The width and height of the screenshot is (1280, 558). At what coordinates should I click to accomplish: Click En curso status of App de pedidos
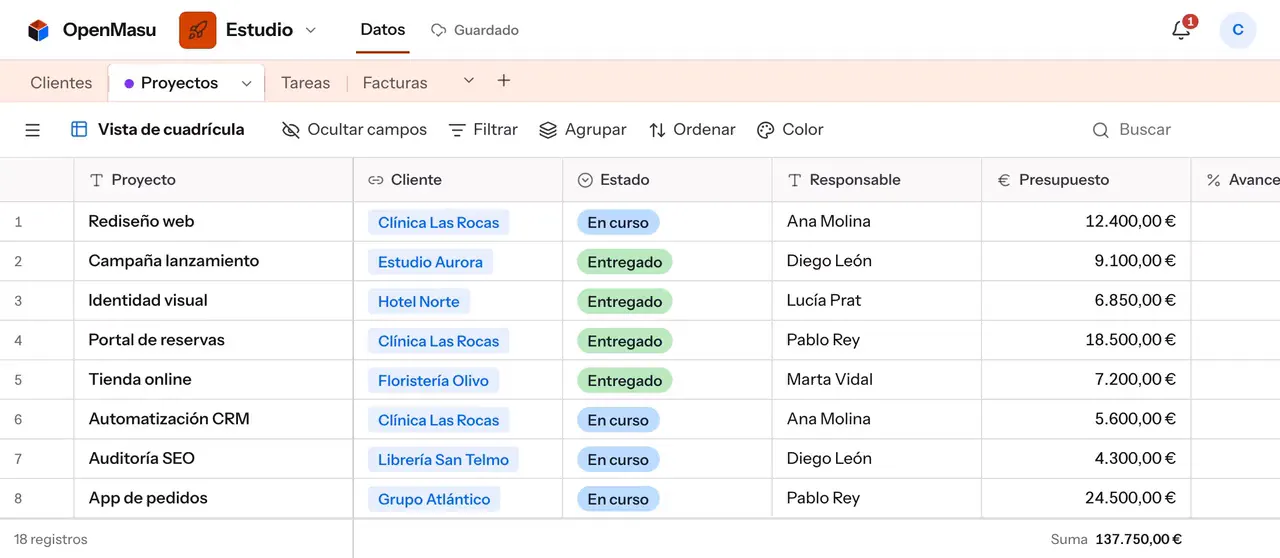(618, 499)
